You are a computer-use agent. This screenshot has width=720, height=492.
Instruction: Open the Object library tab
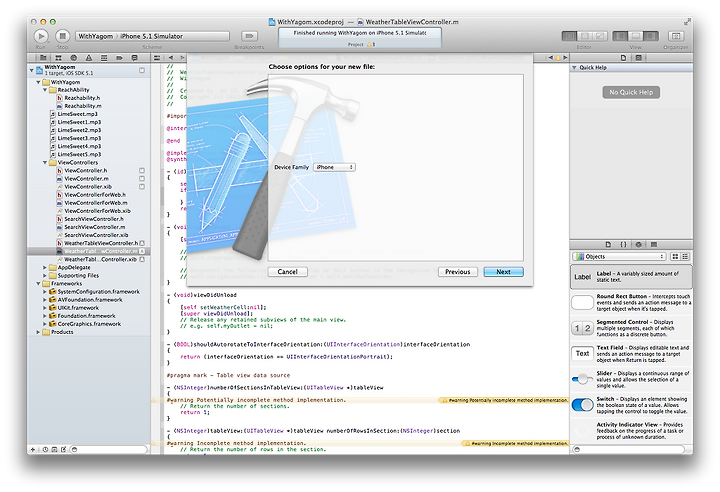pos(639,244)
